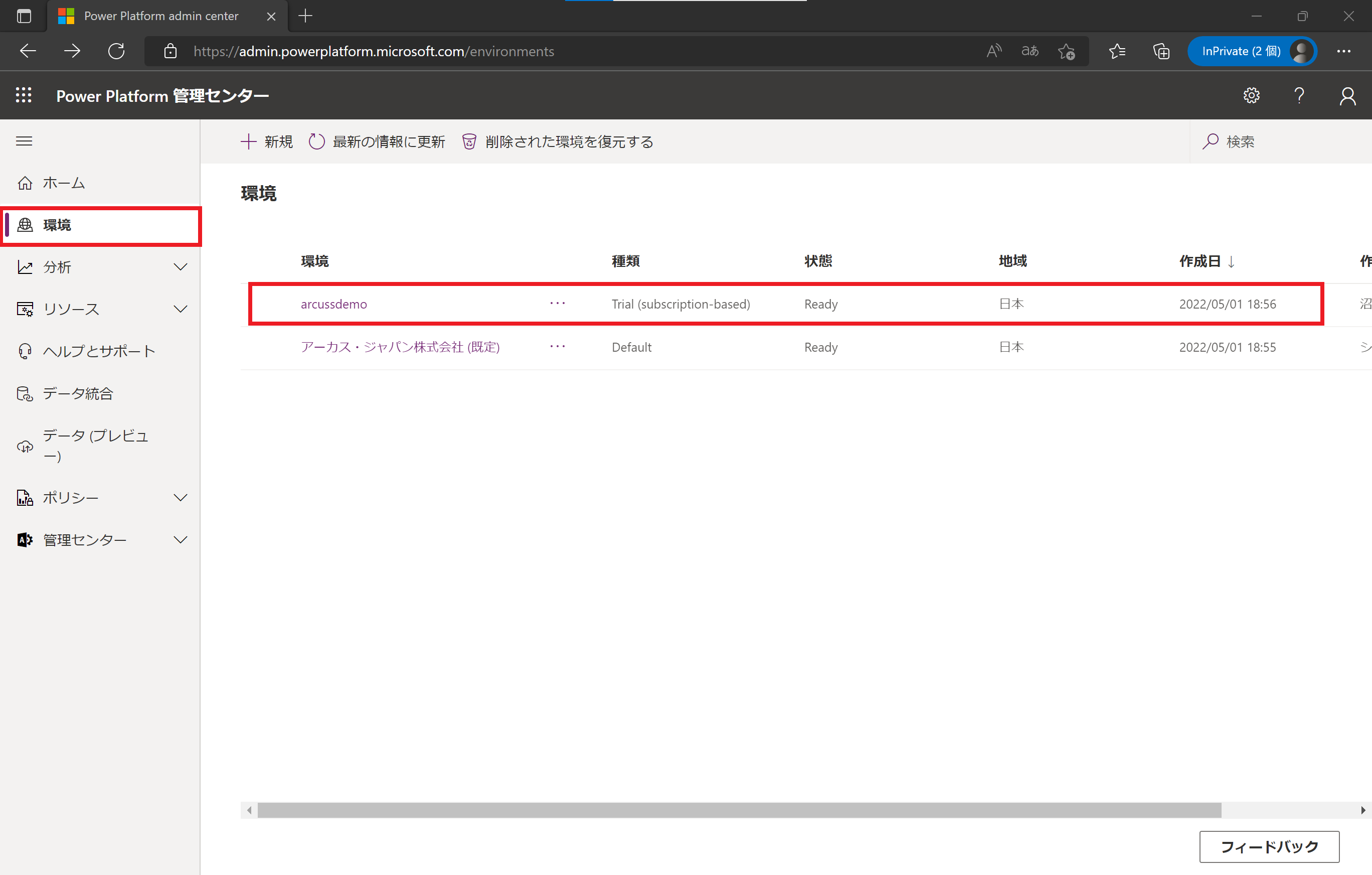
Task: Expand the 分析 section chevron
Action: [x=181, y=267]
